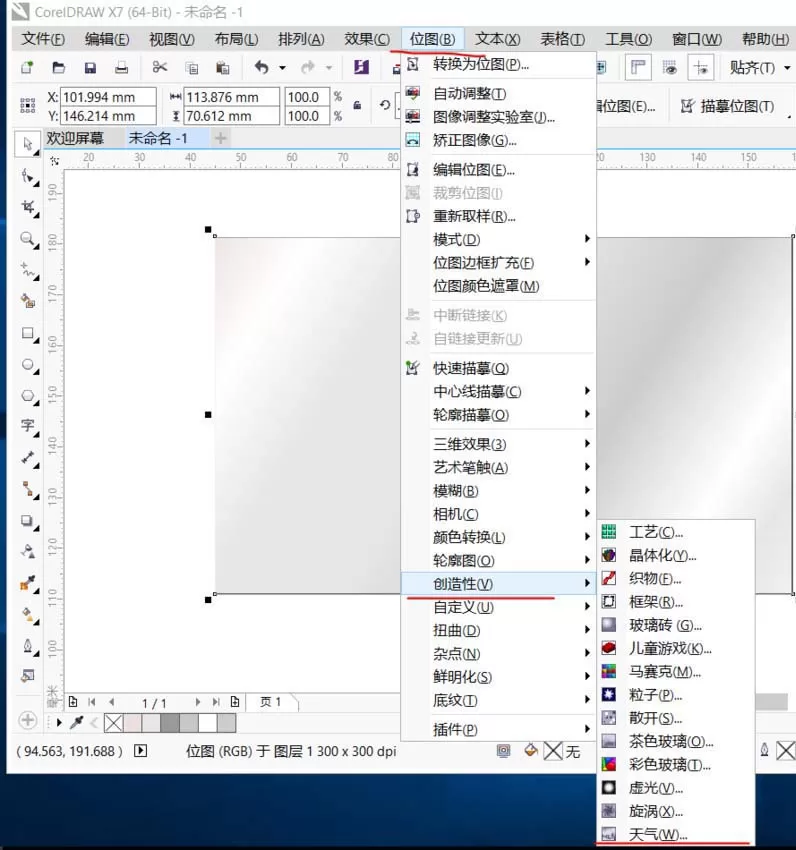Screen dimensions: 796x850
Task: Select the Ellipse tool
Action: [x=27, y=365]
